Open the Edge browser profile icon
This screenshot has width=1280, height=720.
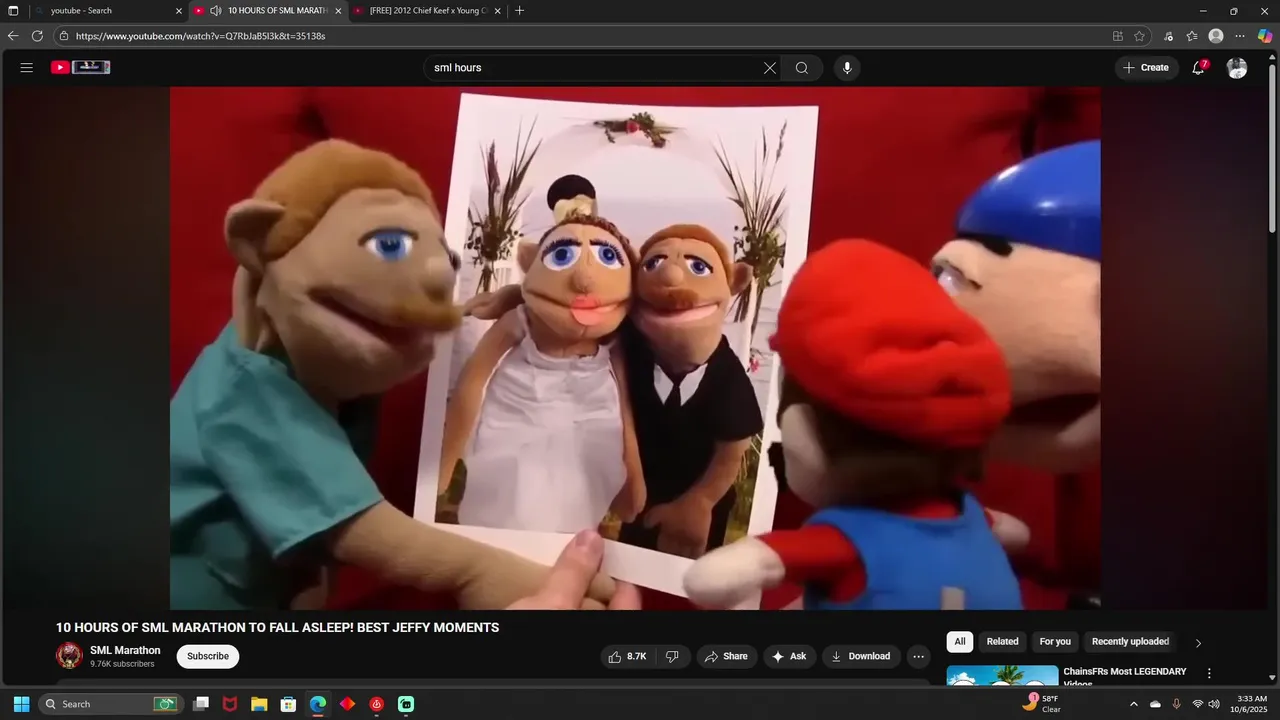1216,36
